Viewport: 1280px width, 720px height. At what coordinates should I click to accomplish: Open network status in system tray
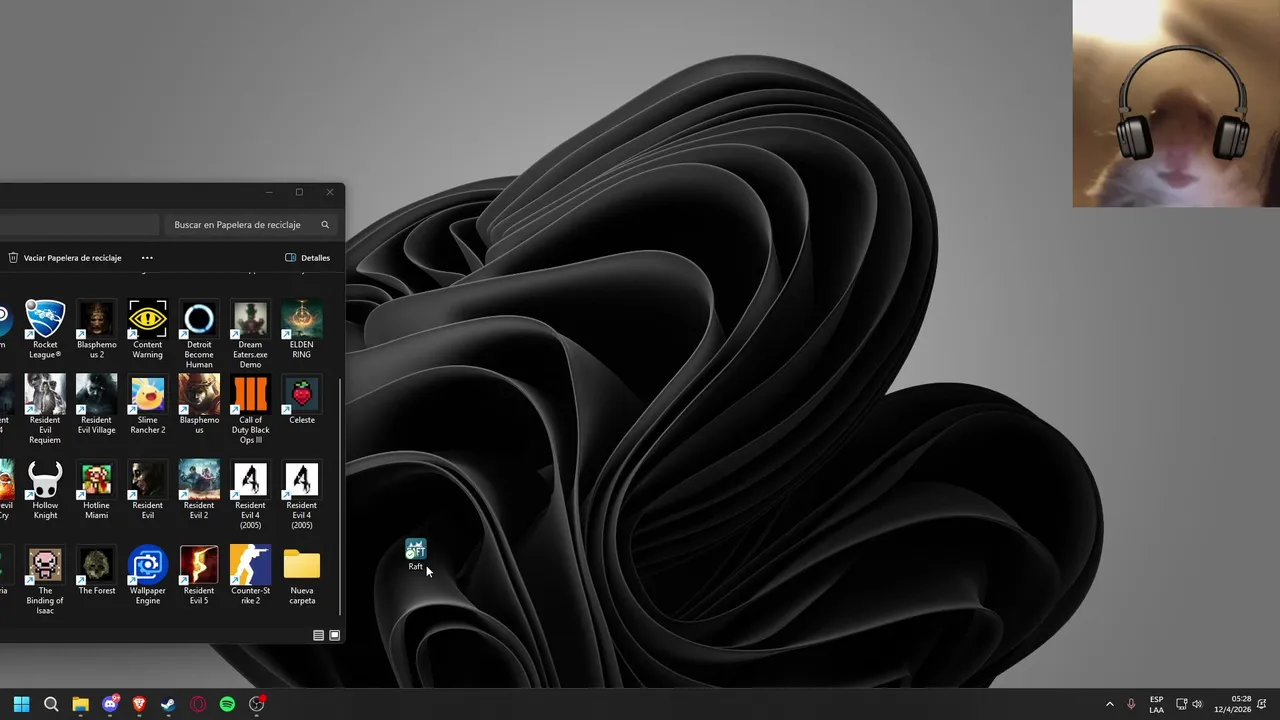pyautogui.click(x=1181, y=704)
